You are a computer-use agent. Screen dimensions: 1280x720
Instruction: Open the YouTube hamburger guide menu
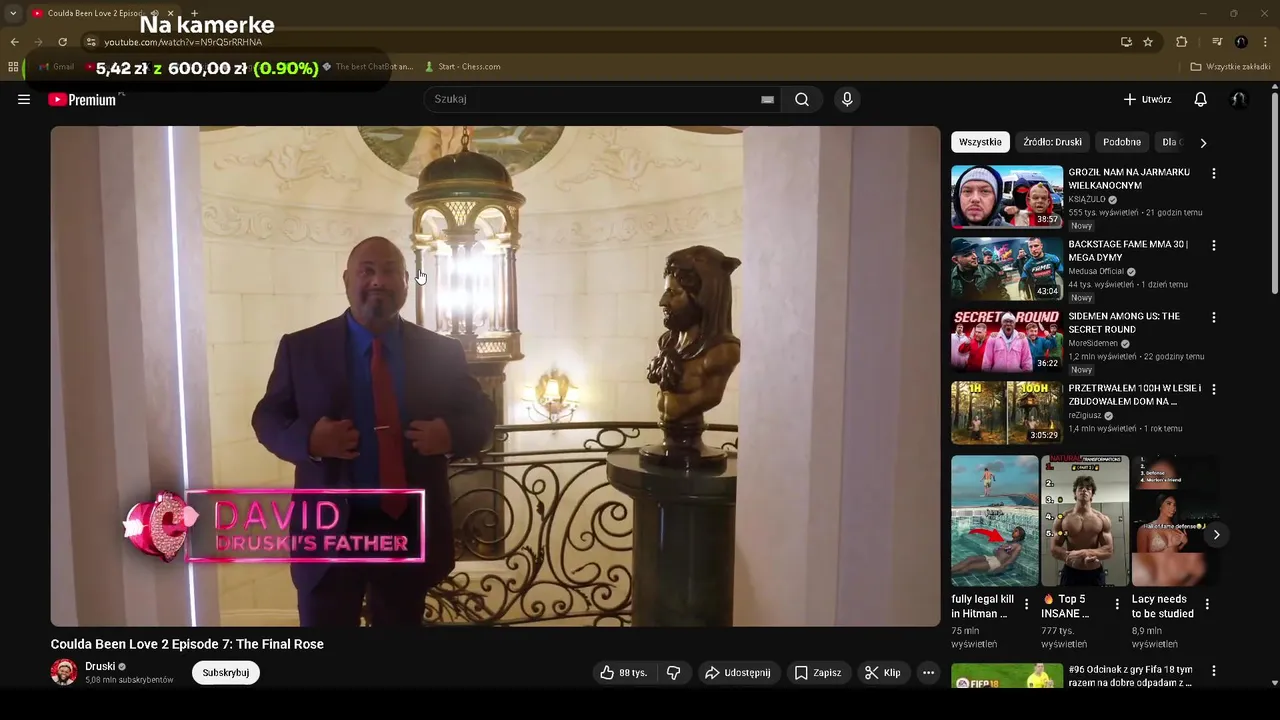24,99
